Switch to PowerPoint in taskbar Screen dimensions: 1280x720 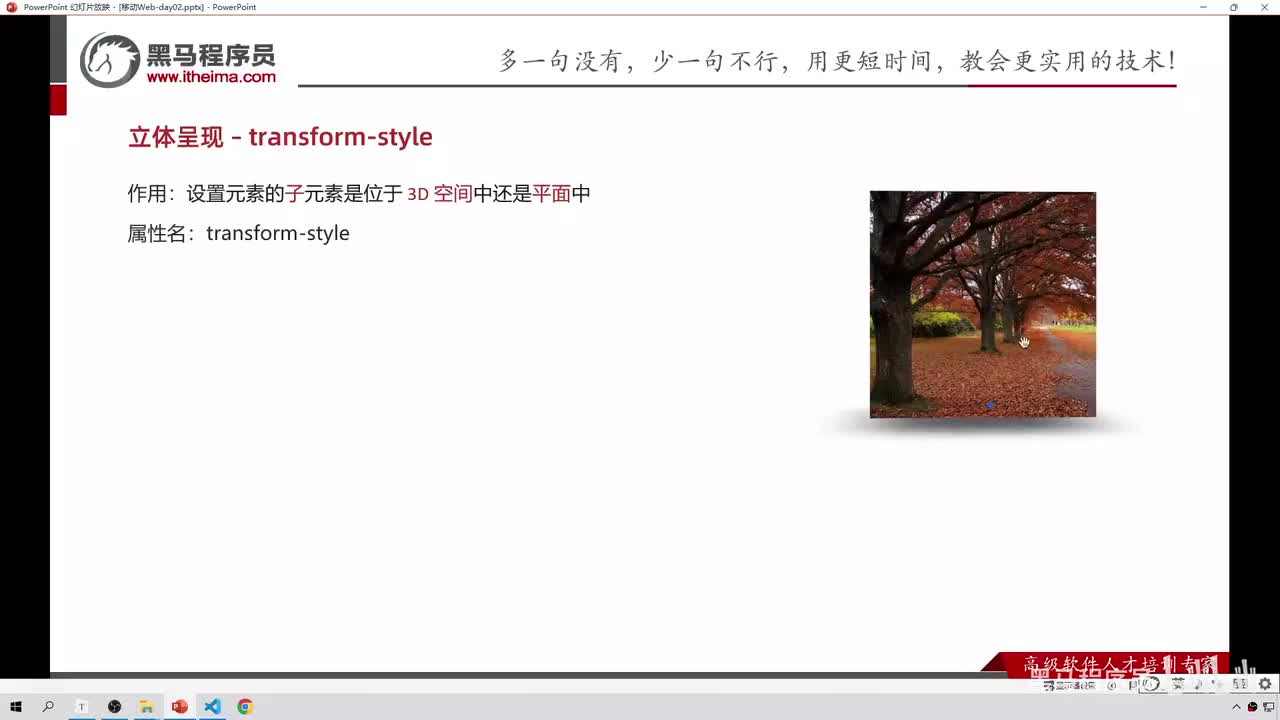click(180, 707)
